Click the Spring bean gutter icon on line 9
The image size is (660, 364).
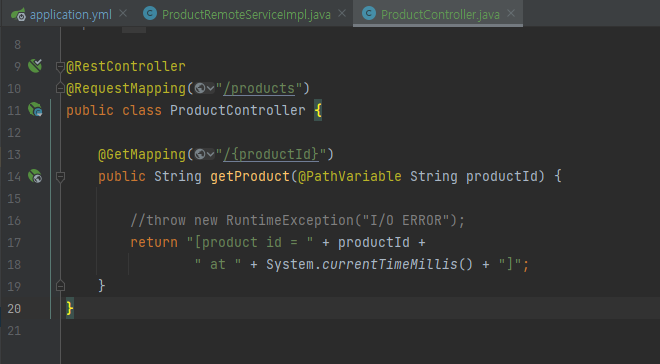coord(35,66)
